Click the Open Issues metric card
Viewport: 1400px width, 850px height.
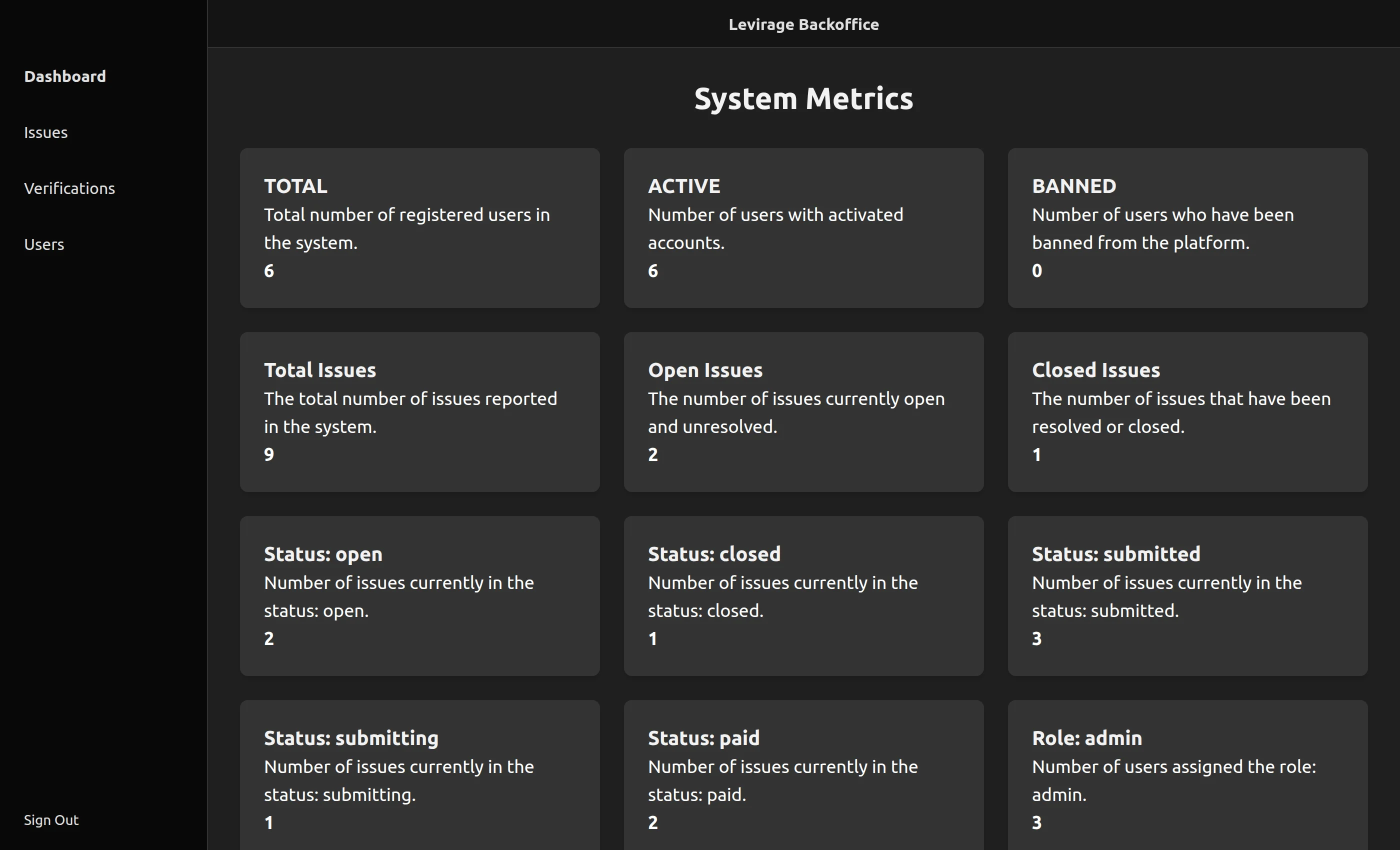tap(803, 412)
